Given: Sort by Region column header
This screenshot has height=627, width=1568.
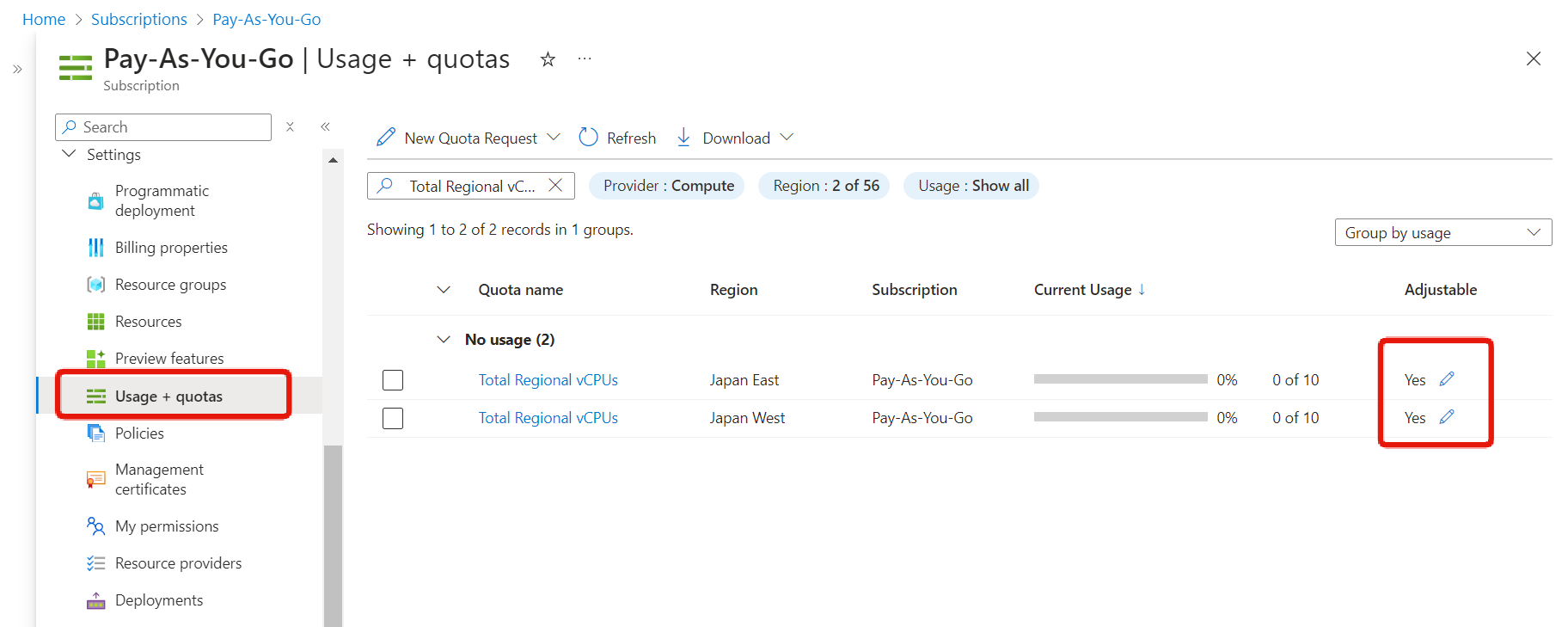Looking at the screenshot, I should tap(733, 290).
